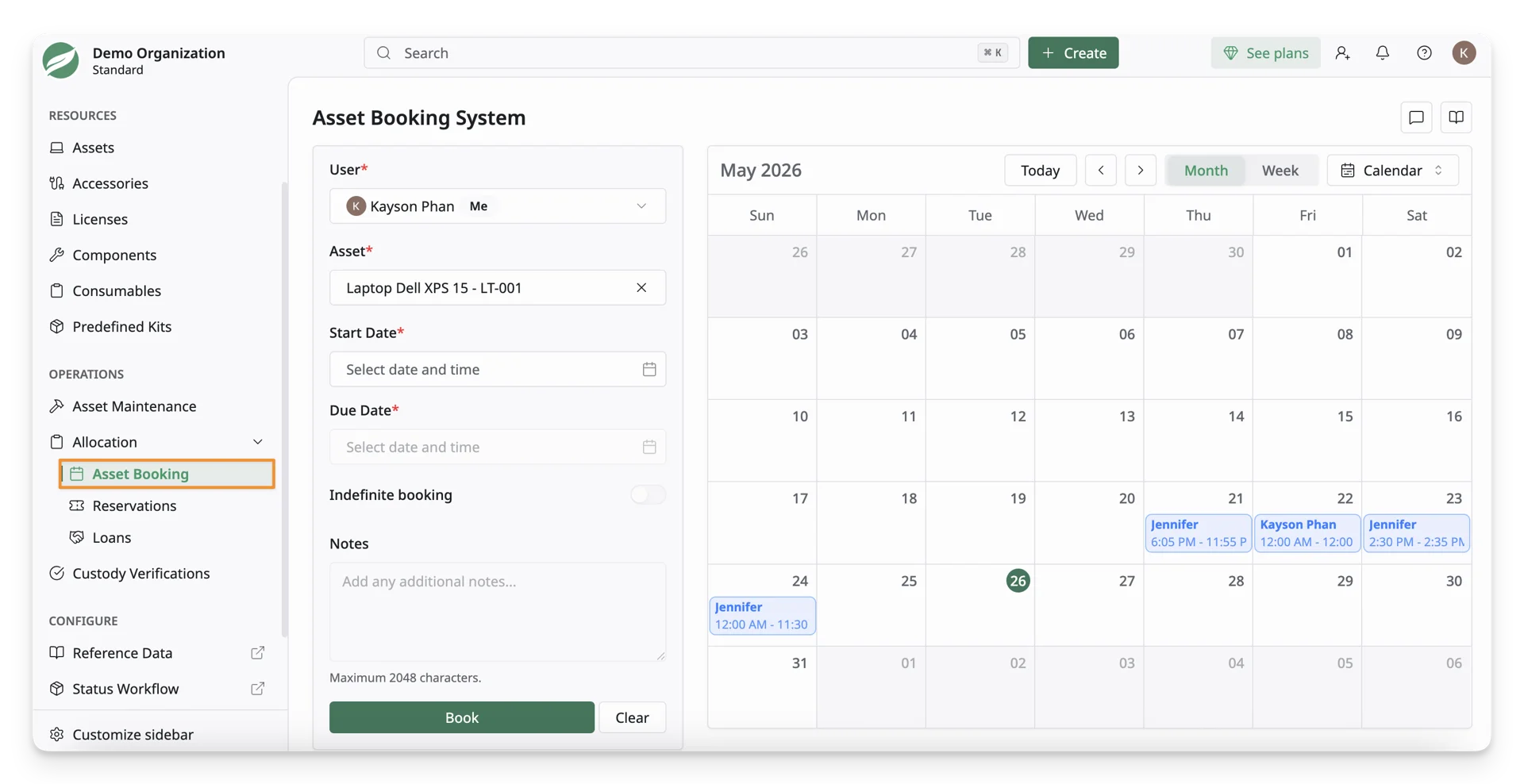
Task: Open Asset Maintenance in sidebar
Action: (x=134, y=406)
